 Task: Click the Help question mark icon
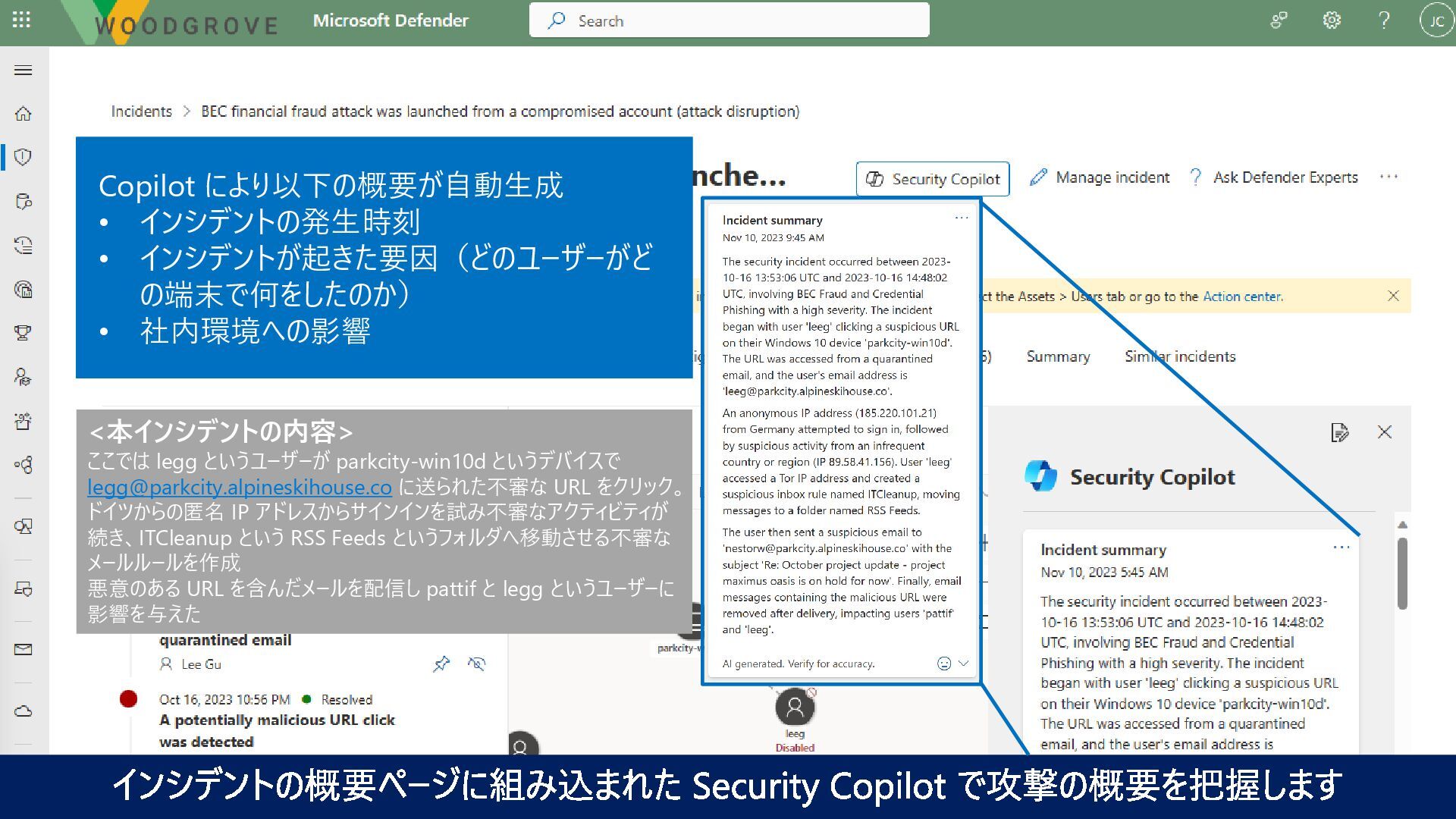click(1383, 20)
